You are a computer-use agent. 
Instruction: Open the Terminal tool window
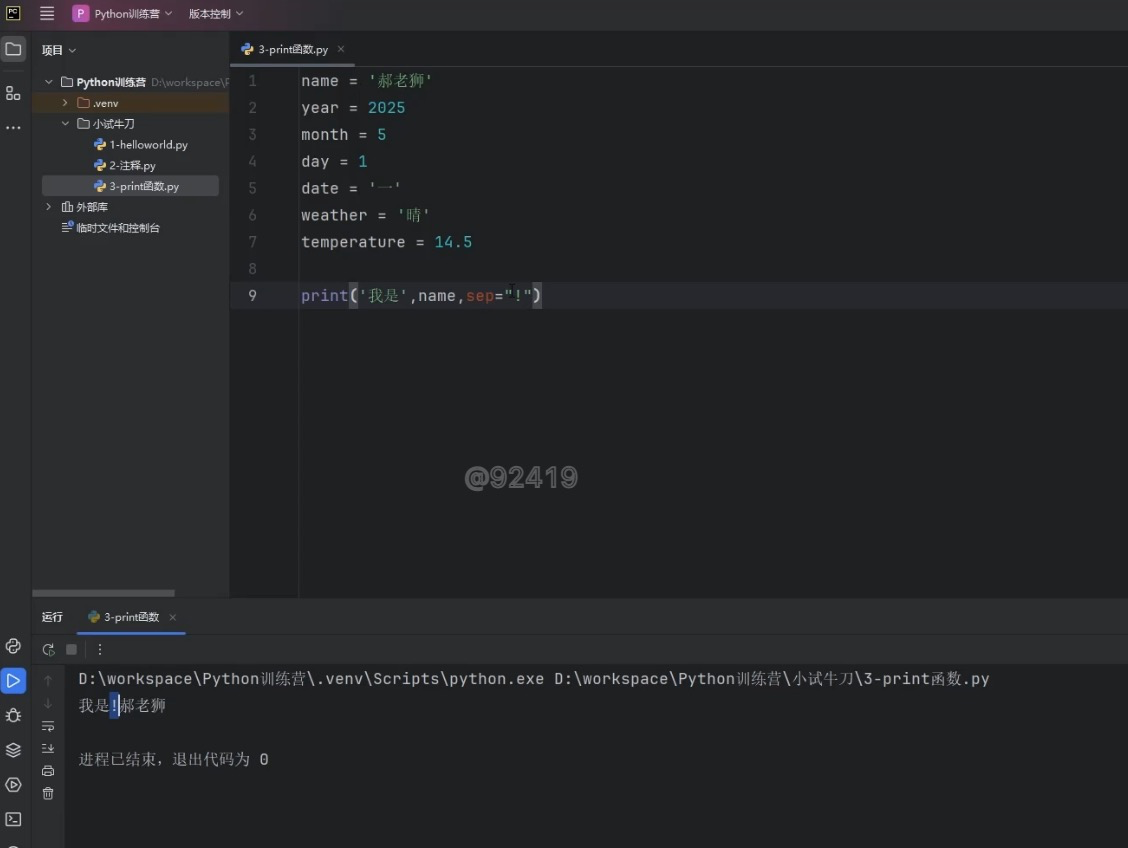(13, 819)
